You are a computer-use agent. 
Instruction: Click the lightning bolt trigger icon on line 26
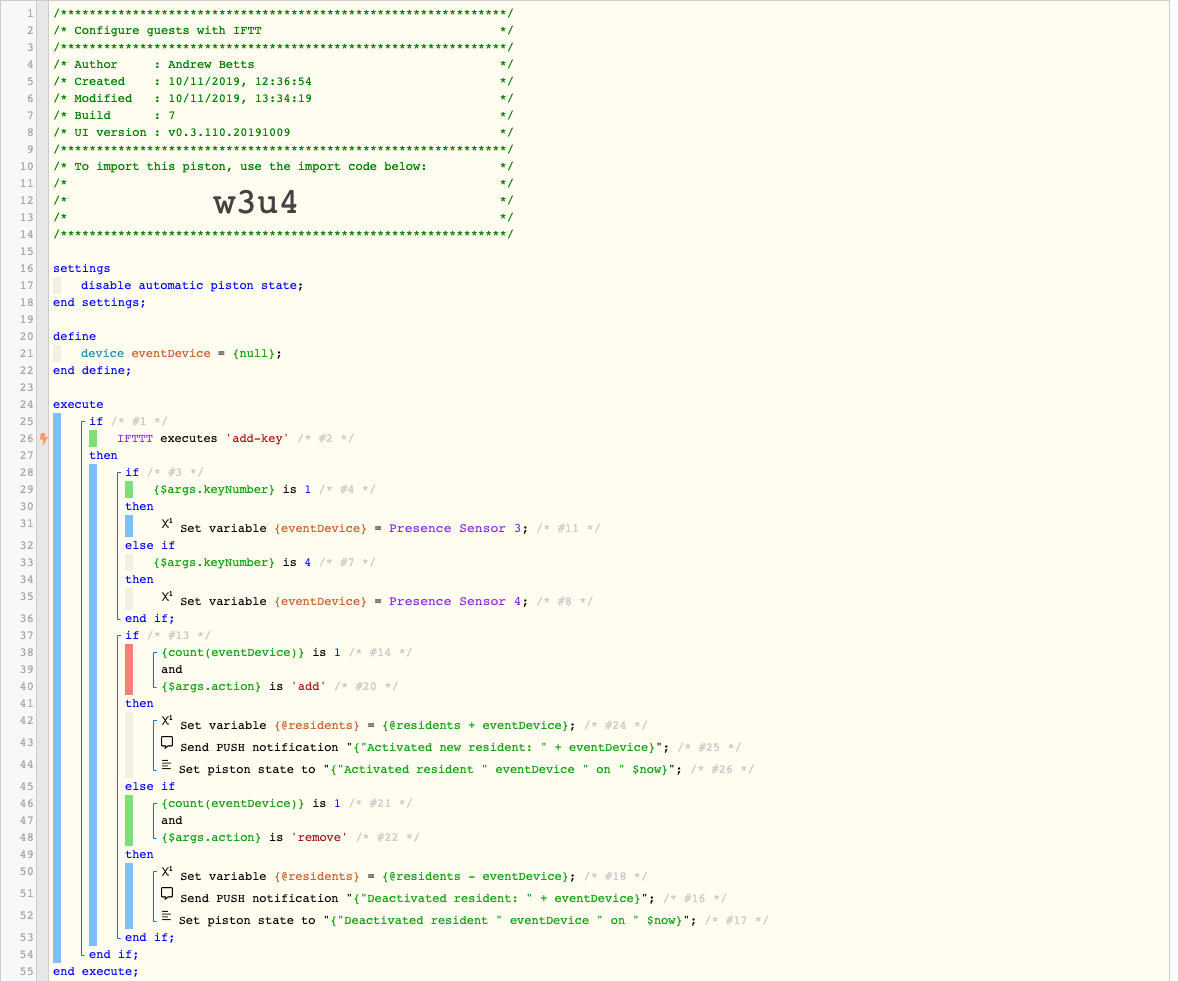pyautogui.click(x=44, y=438)
